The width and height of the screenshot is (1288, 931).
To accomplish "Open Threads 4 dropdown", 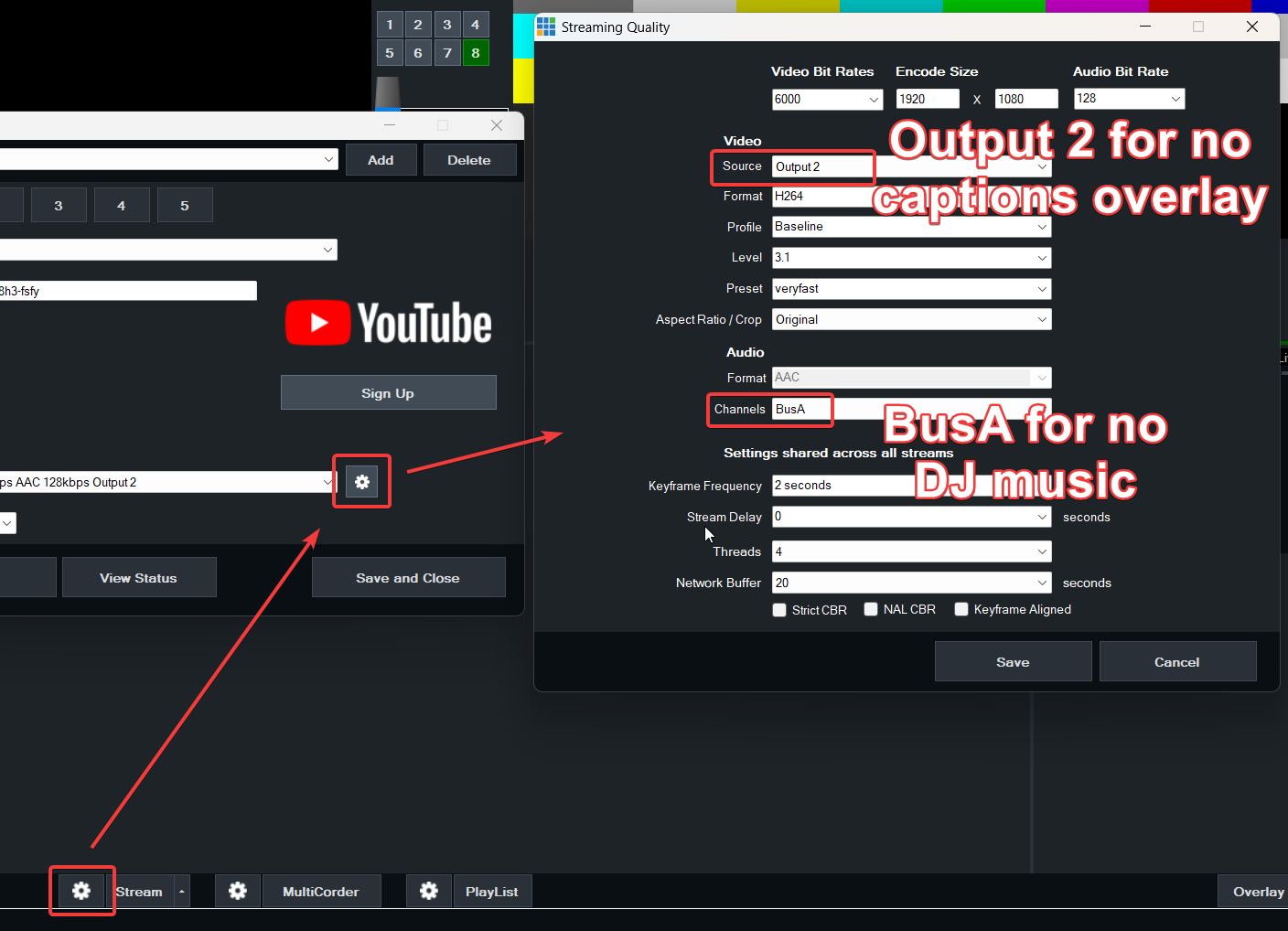I will click(912, 551).
